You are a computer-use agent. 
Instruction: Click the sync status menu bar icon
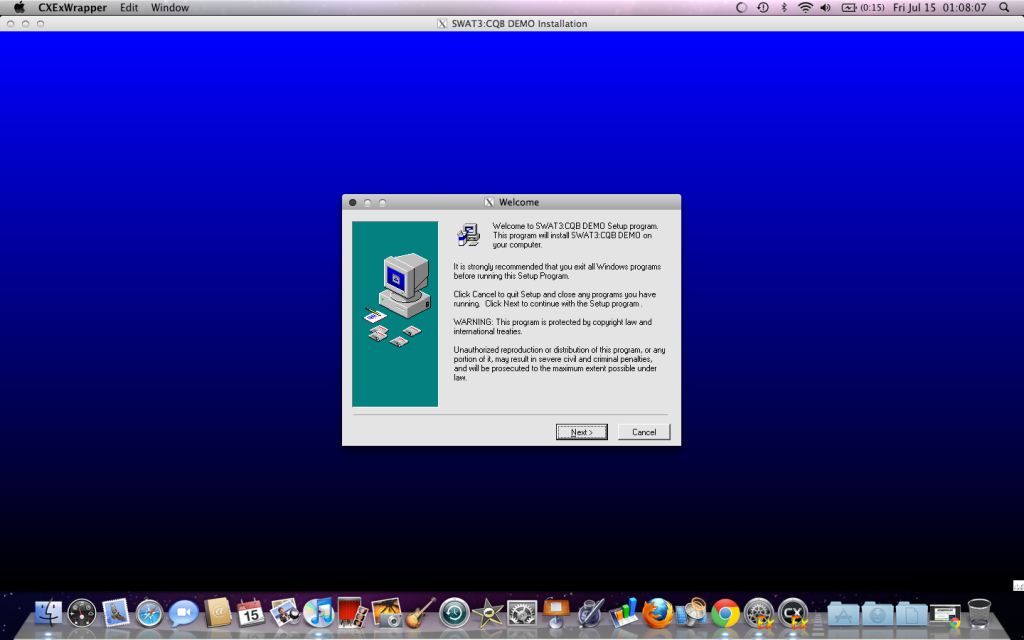click(741, 8)
